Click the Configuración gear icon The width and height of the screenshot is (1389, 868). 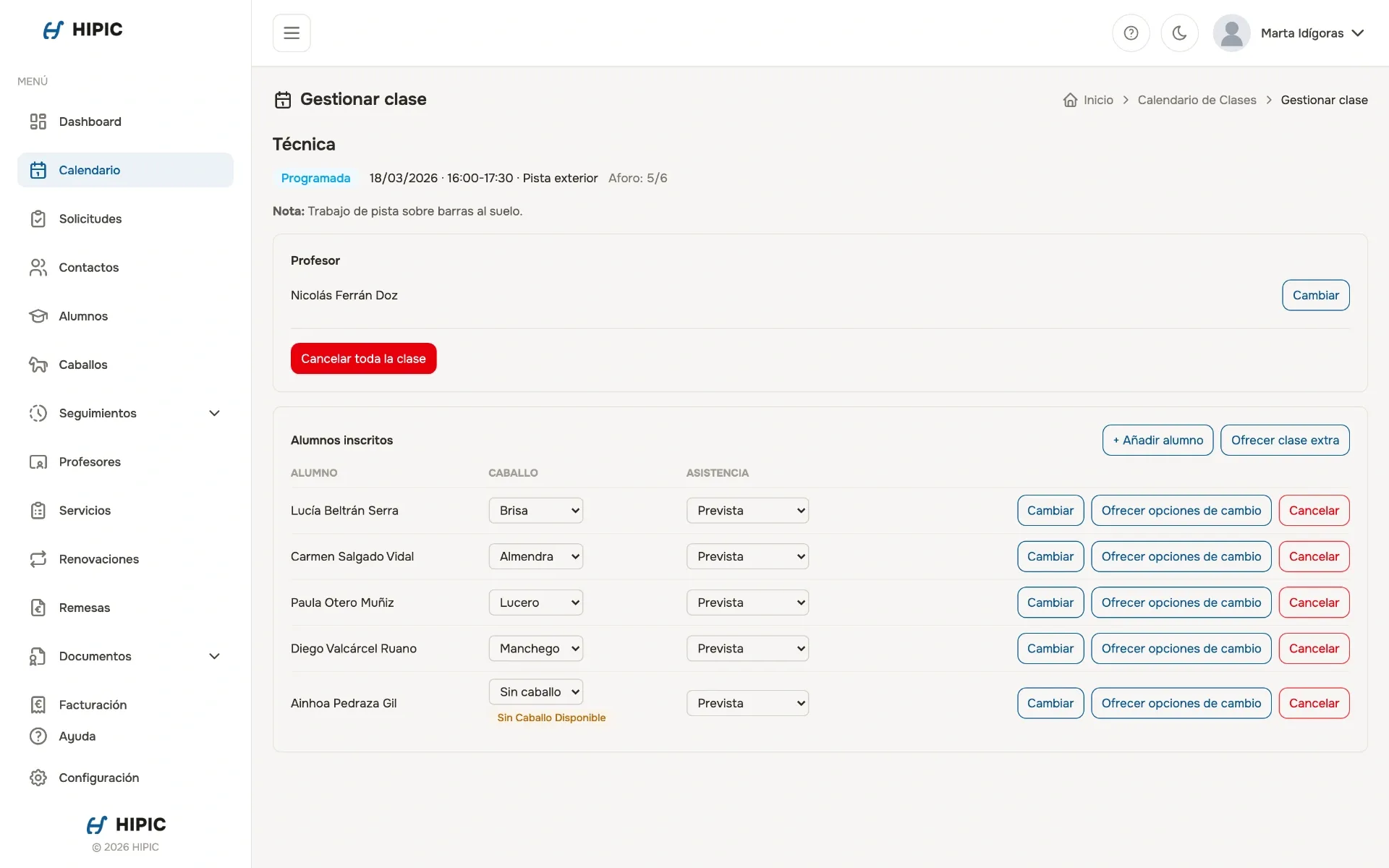(38, 778)
